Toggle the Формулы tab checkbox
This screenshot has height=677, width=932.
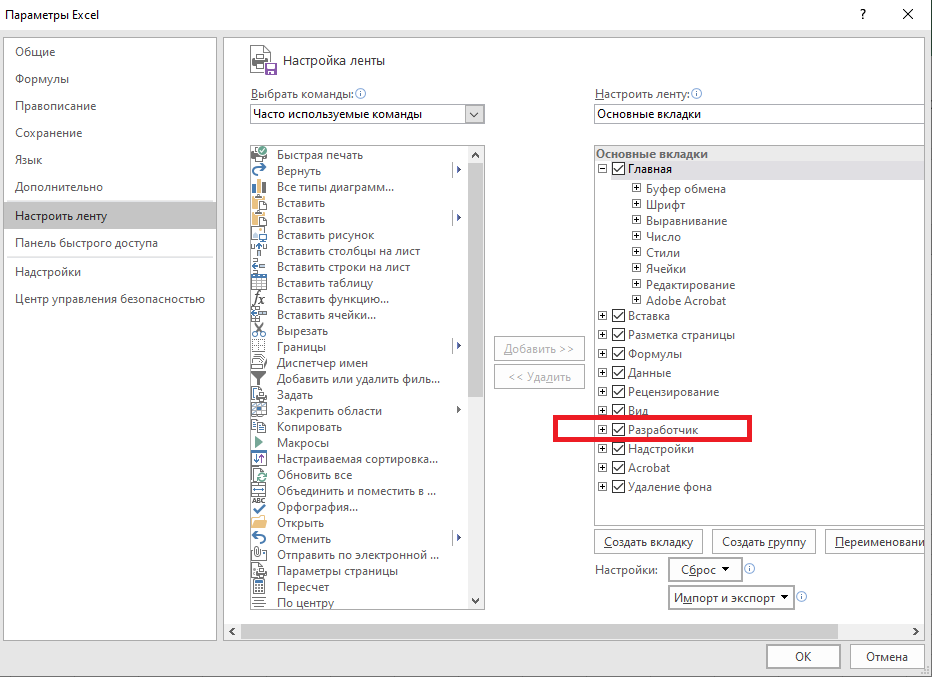tap(618, 354)
